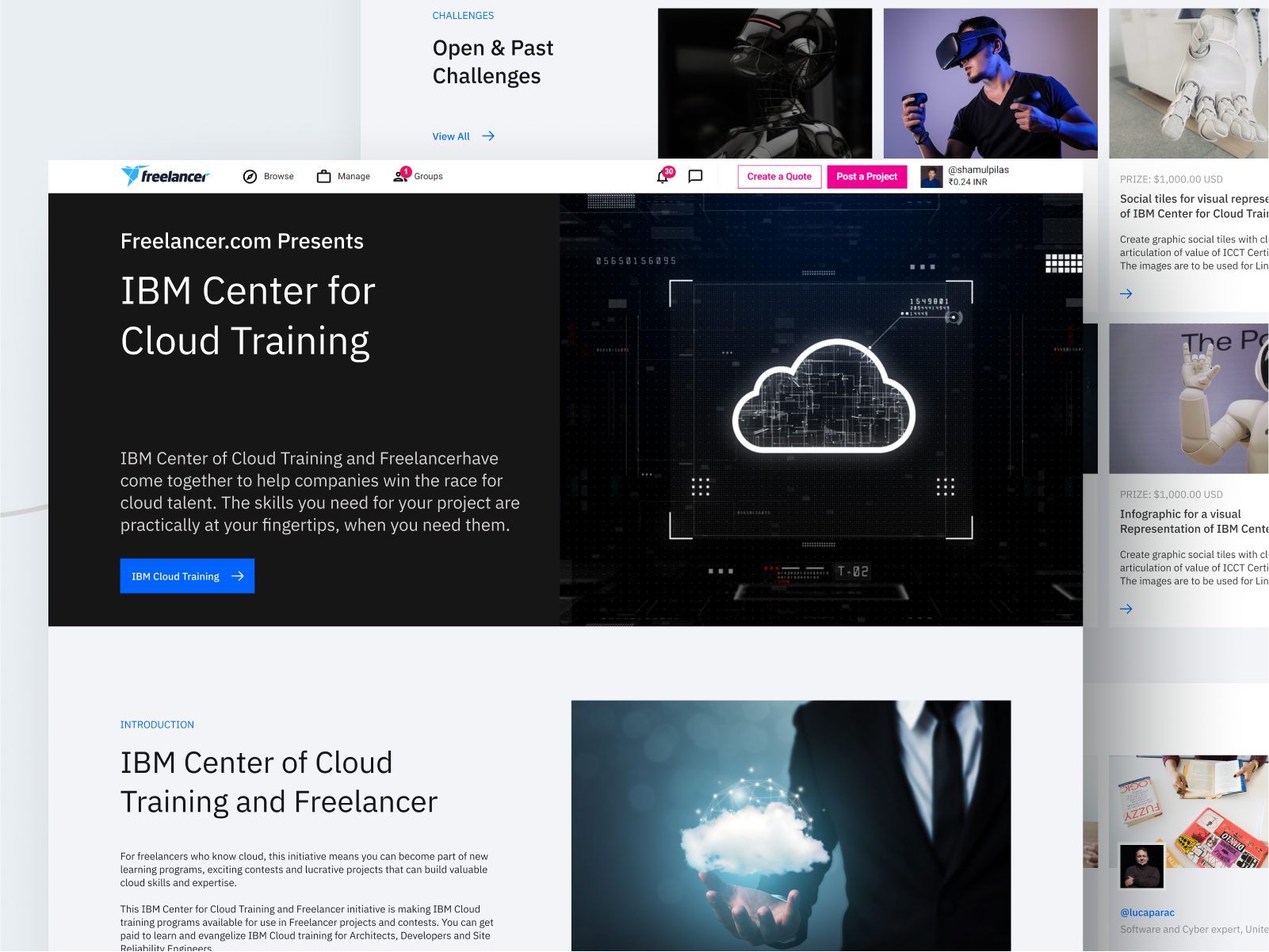Click the arrow next to View All
Viewport: 1269px width, 952px height.
click(x=488, y=136)
